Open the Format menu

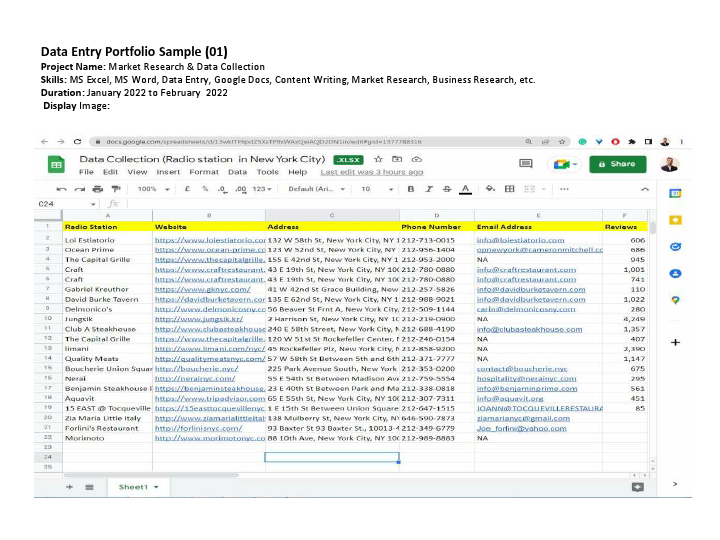click(x=204, y=172)
